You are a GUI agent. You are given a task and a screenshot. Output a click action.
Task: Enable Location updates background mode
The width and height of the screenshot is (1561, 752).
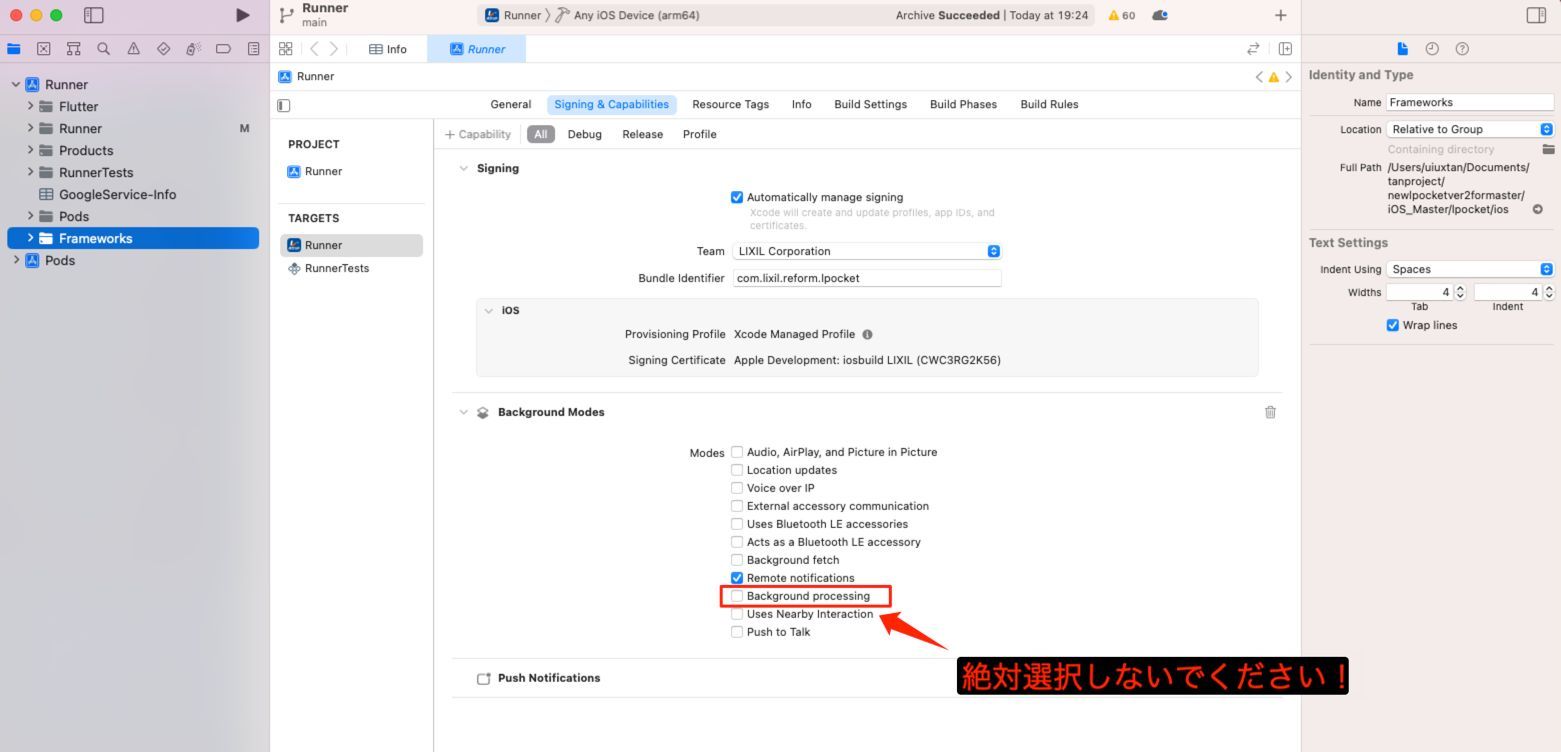click(x=737, y=470)
